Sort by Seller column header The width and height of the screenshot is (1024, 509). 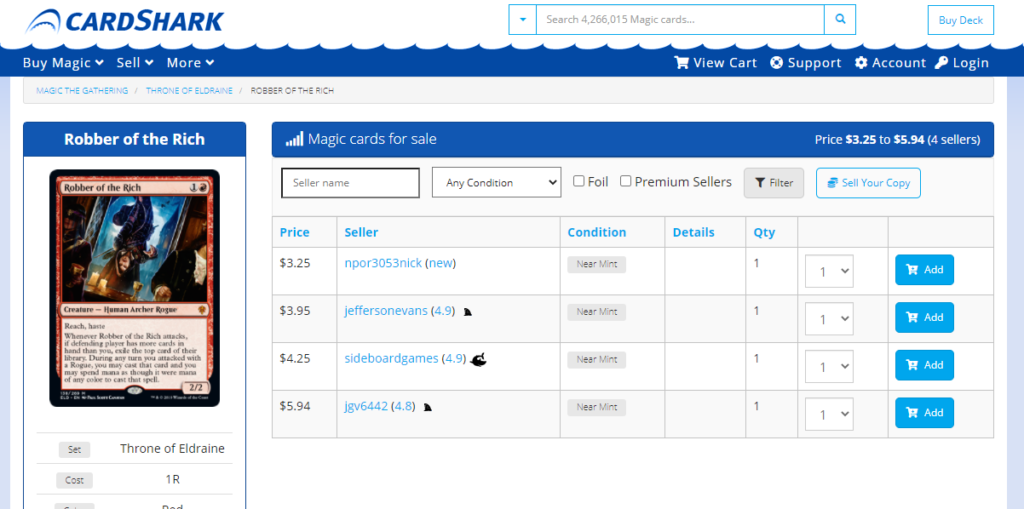pos(361,232)
